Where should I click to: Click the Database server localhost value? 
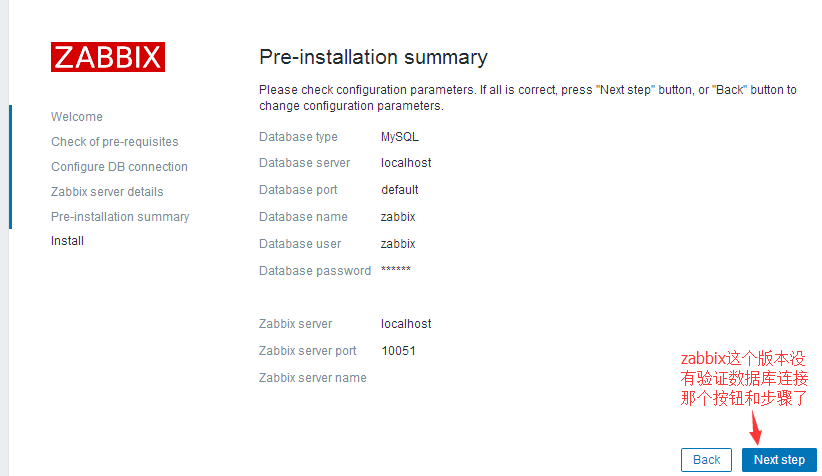coord(406,163)
